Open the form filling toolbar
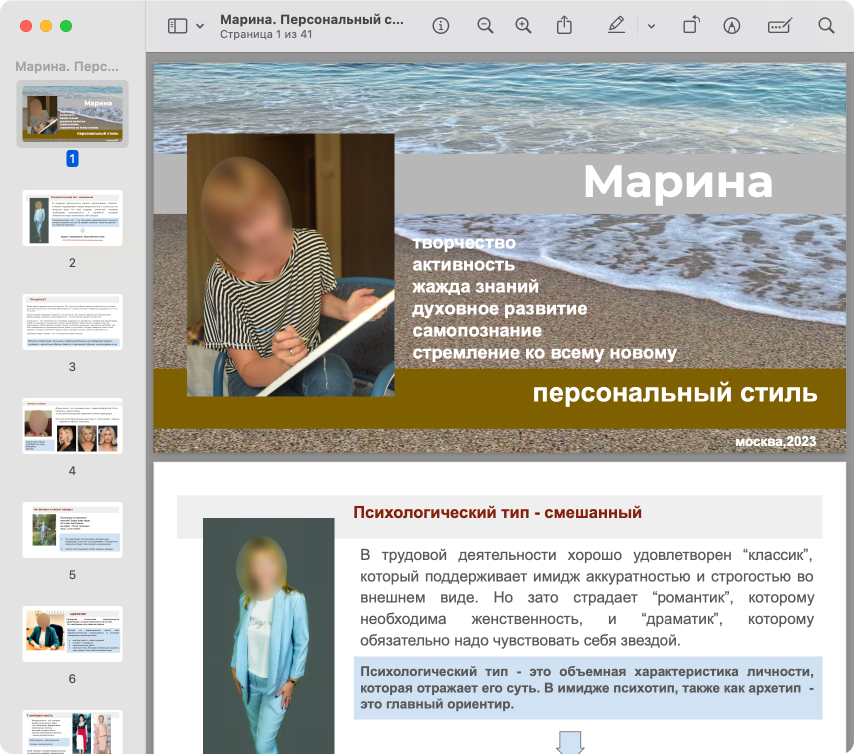Viewport: 854px width, 754px height. (x=780, y=26)
